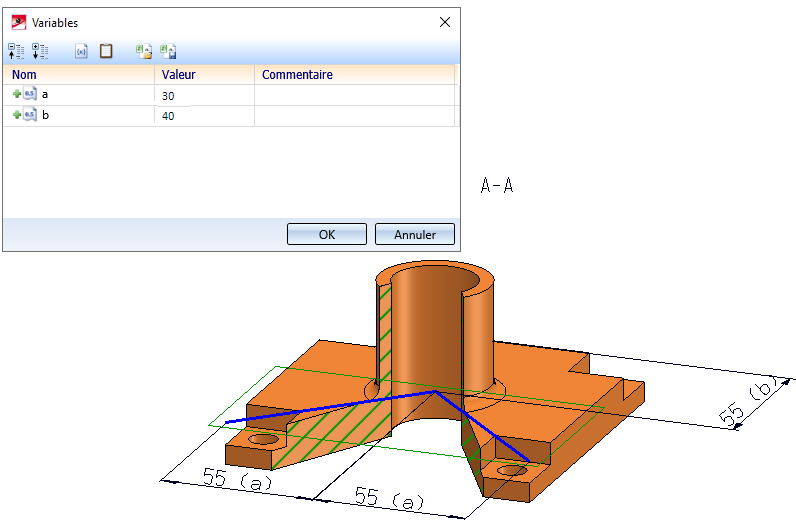The height and width of the screenshot is (520, 796).
Task: Click the variable icon beside row a
Action: [29, 94]
